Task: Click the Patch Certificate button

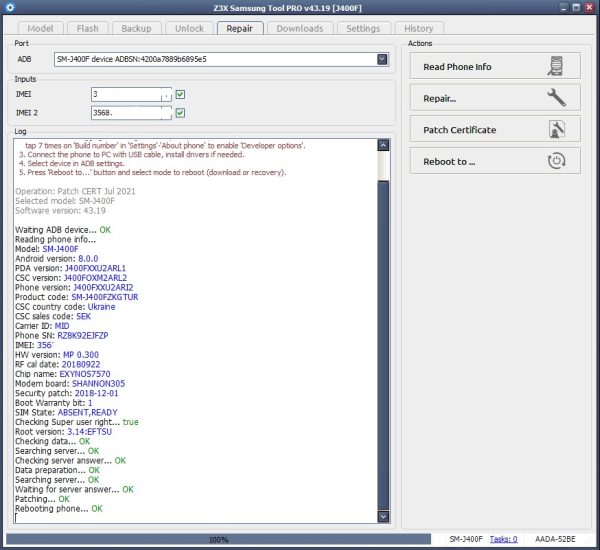Action: coord(495,129)
